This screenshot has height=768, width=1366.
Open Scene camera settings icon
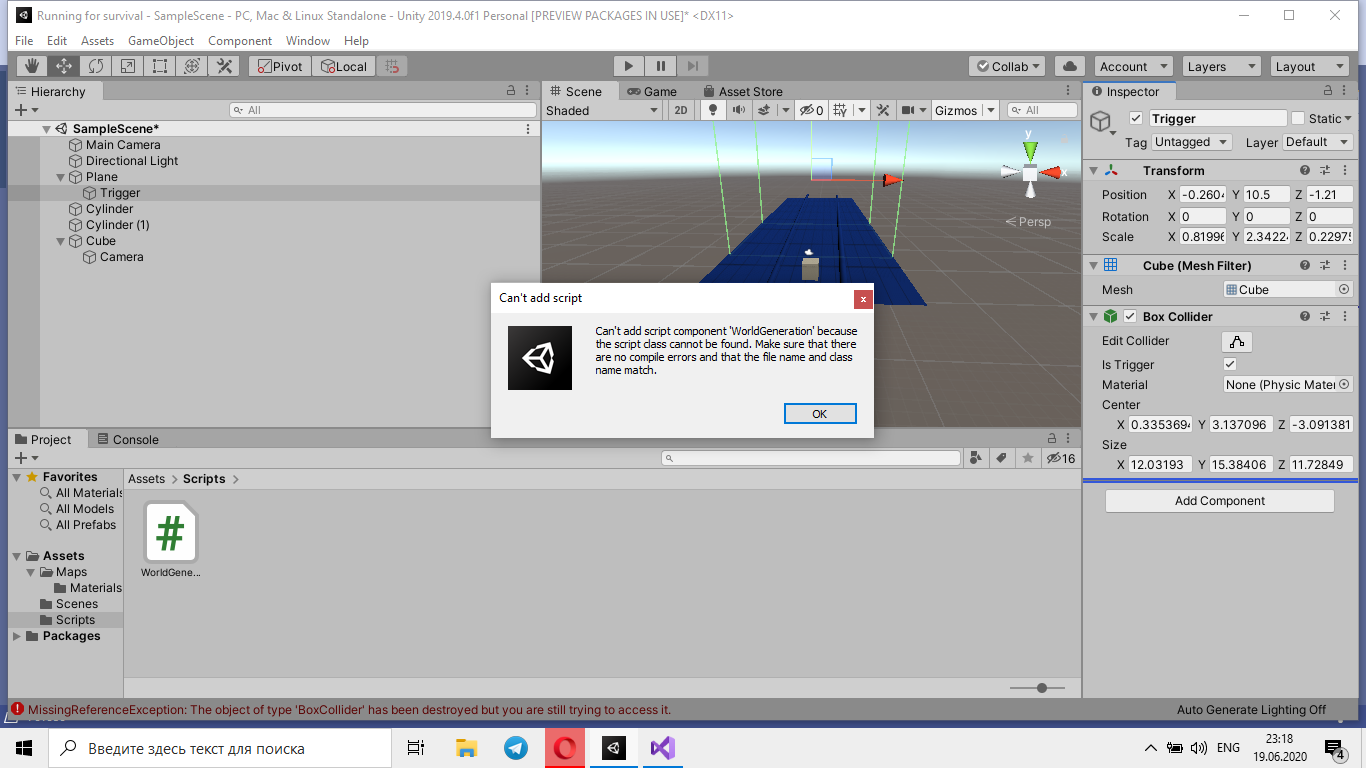[907, 110]
